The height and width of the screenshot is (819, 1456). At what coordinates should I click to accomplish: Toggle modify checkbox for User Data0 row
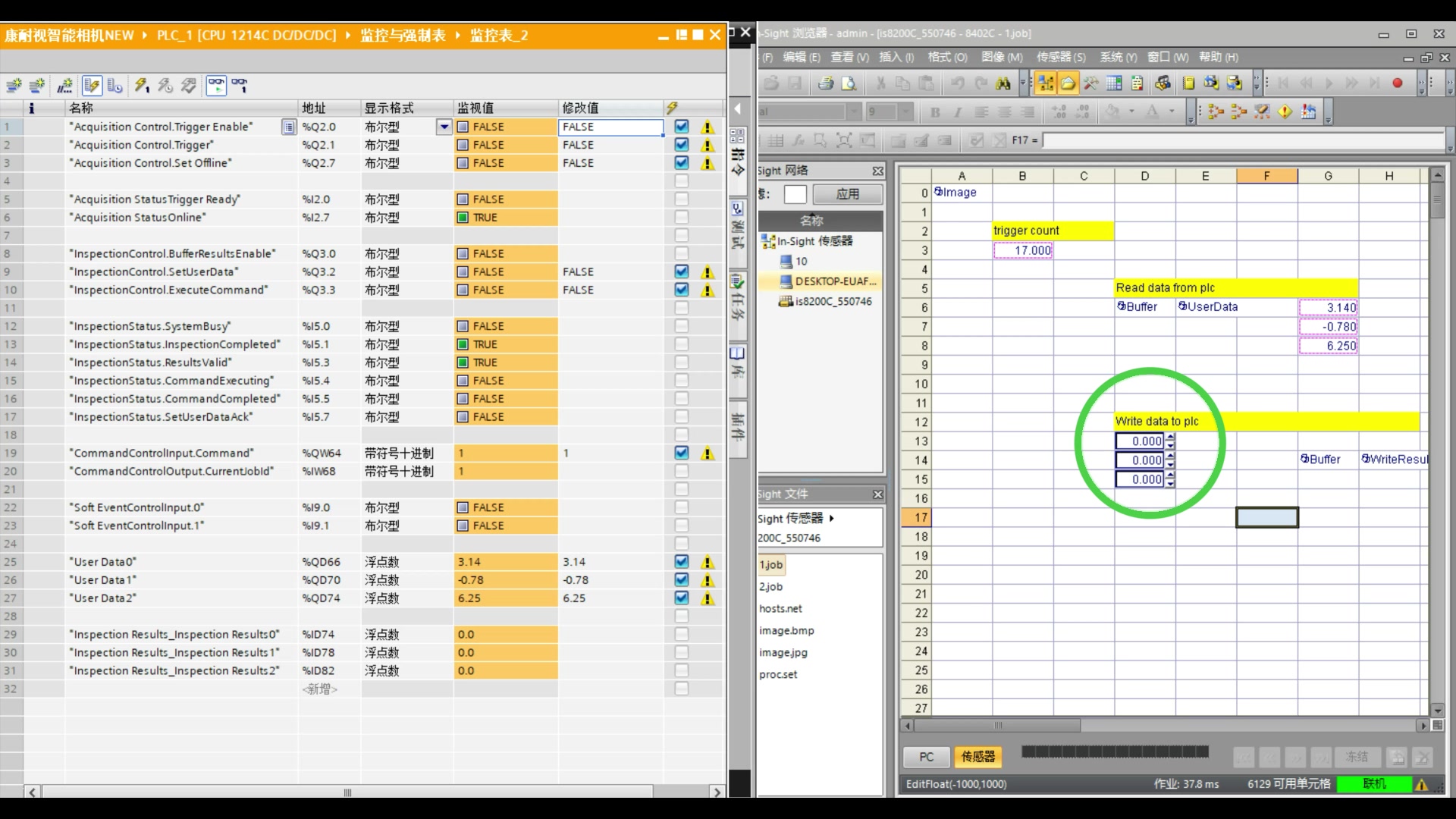(681, 562)
